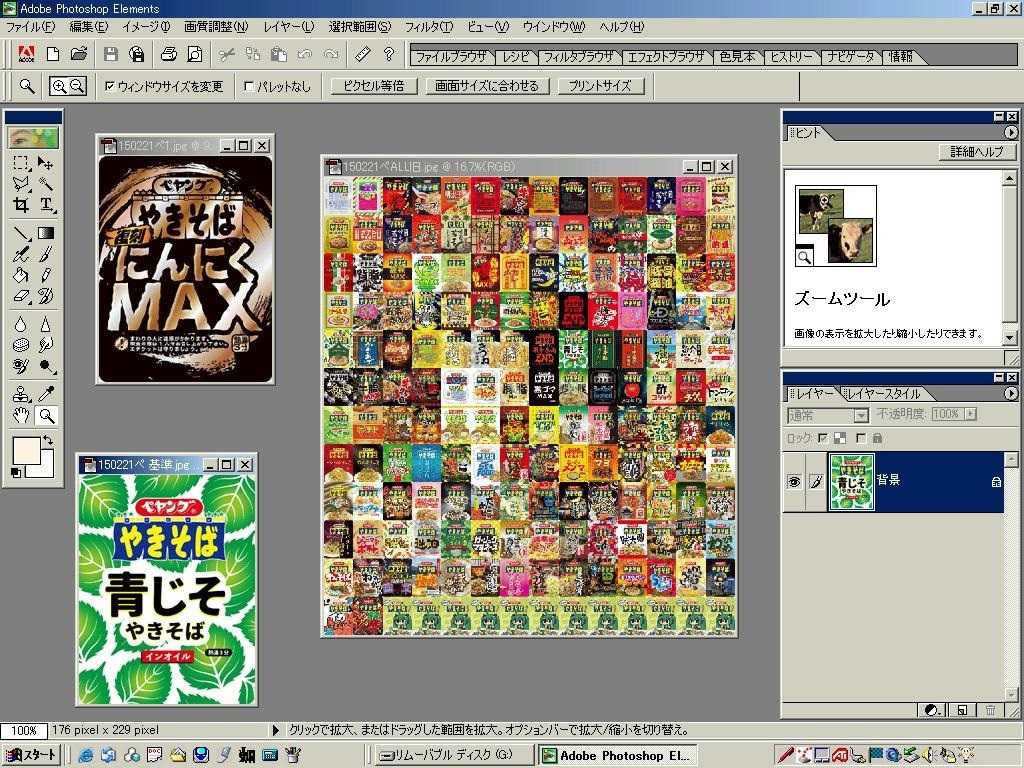Image resolution: width=1024 pixels, height=768 pixels.
Task: Choose the zoom-in magnifier option
Action: (x=59, y=86)
